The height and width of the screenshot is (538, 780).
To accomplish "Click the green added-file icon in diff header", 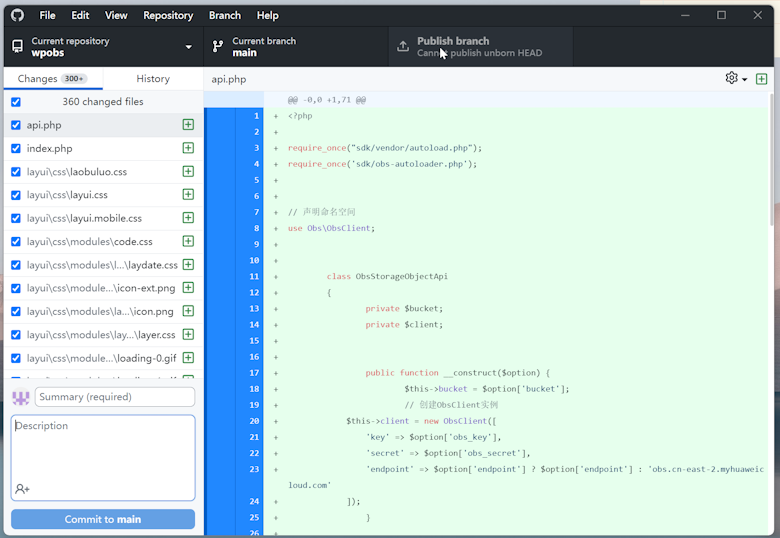I will 761,79.
